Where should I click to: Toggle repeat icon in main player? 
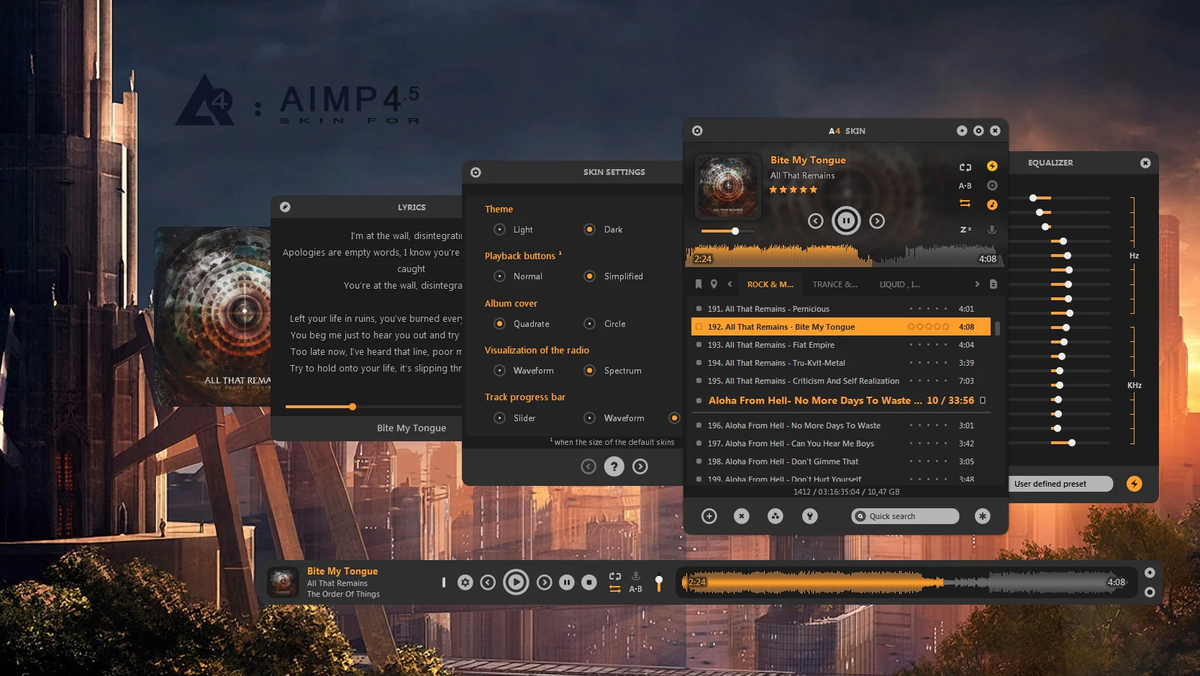pos(965,168)
